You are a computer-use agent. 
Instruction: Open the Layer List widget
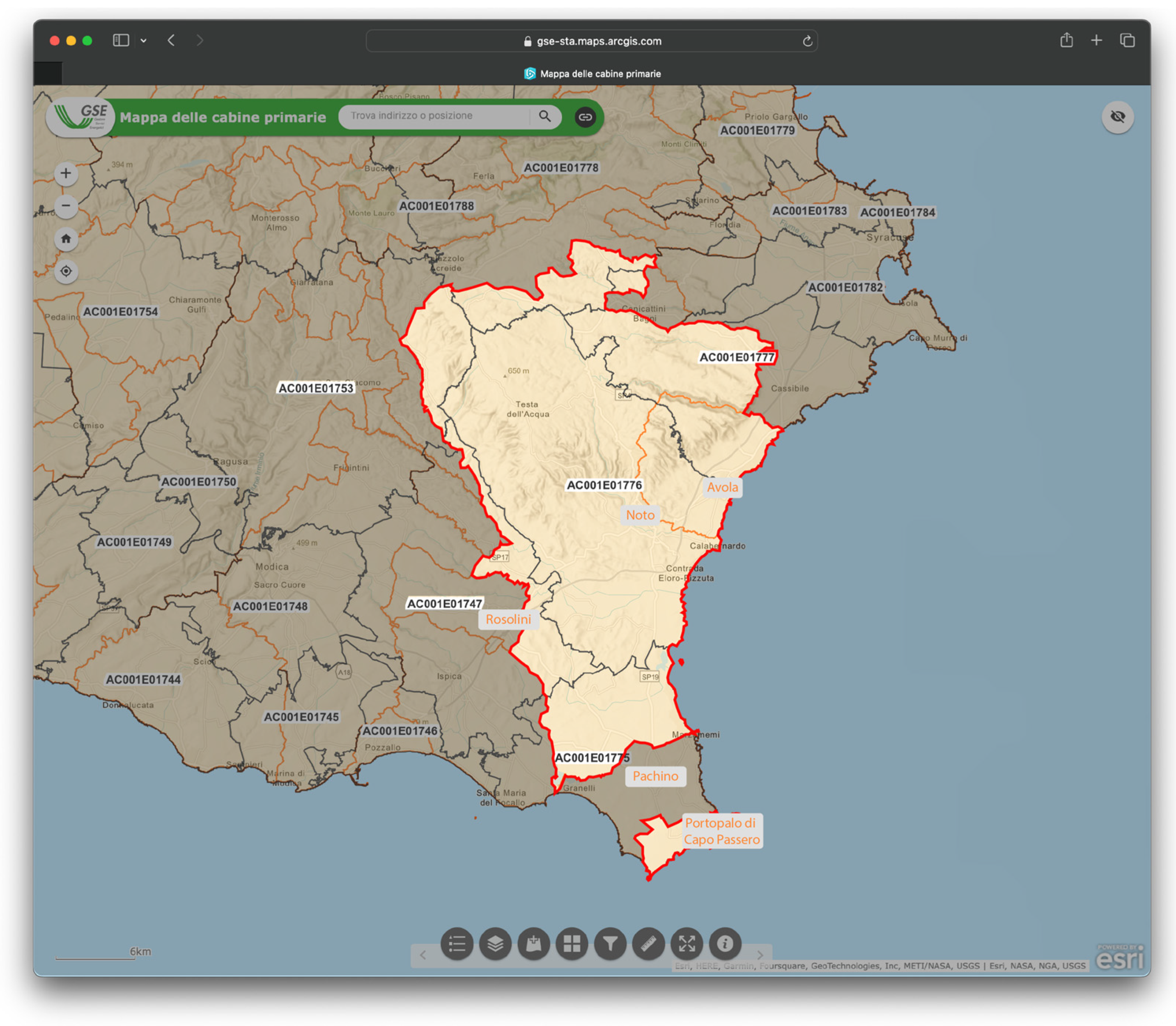click(495, 943)
